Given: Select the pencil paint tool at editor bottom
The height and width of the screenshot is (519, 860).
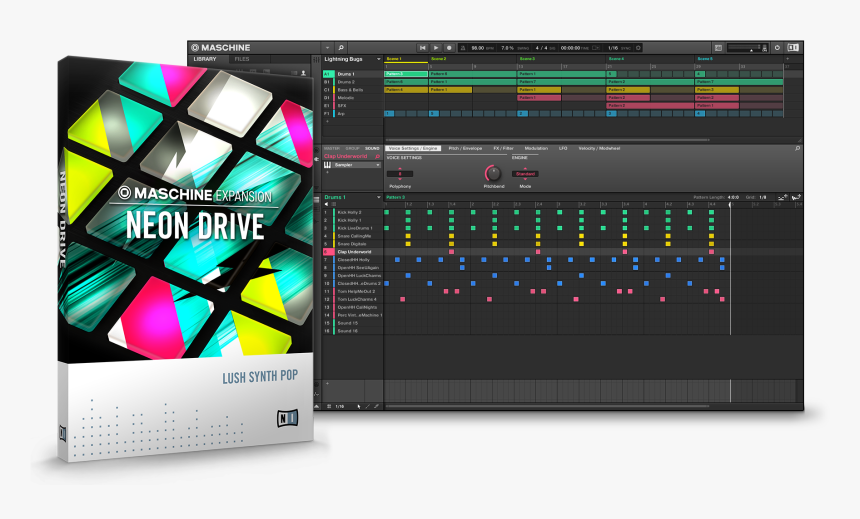Looking at the screenshot, I should pos(367,407).
